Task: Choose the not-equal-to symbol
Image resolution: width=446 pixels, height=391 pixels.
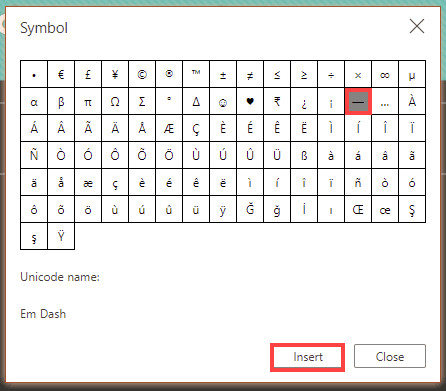Action: coord(250,74)
